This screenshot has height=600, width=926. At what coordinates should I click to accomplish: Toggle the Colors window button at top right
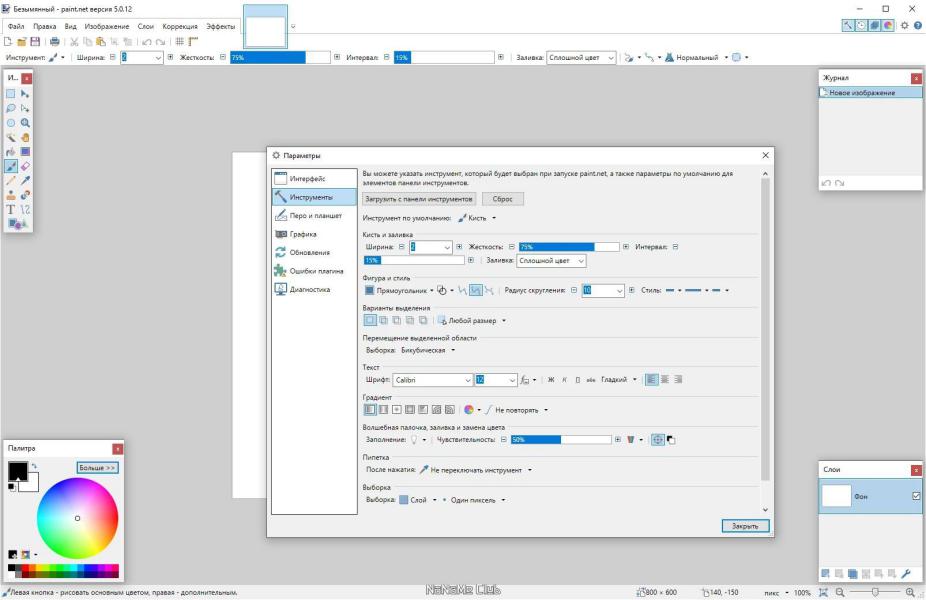click(888, 25)
